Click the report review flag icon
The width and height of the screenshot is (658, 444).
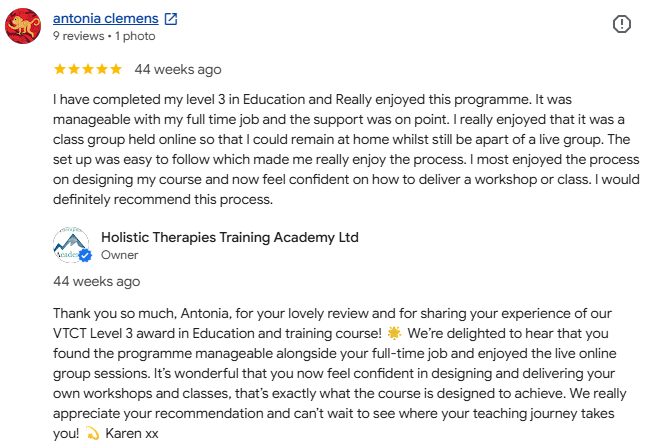pyautogui.click(x=621, y=24)
